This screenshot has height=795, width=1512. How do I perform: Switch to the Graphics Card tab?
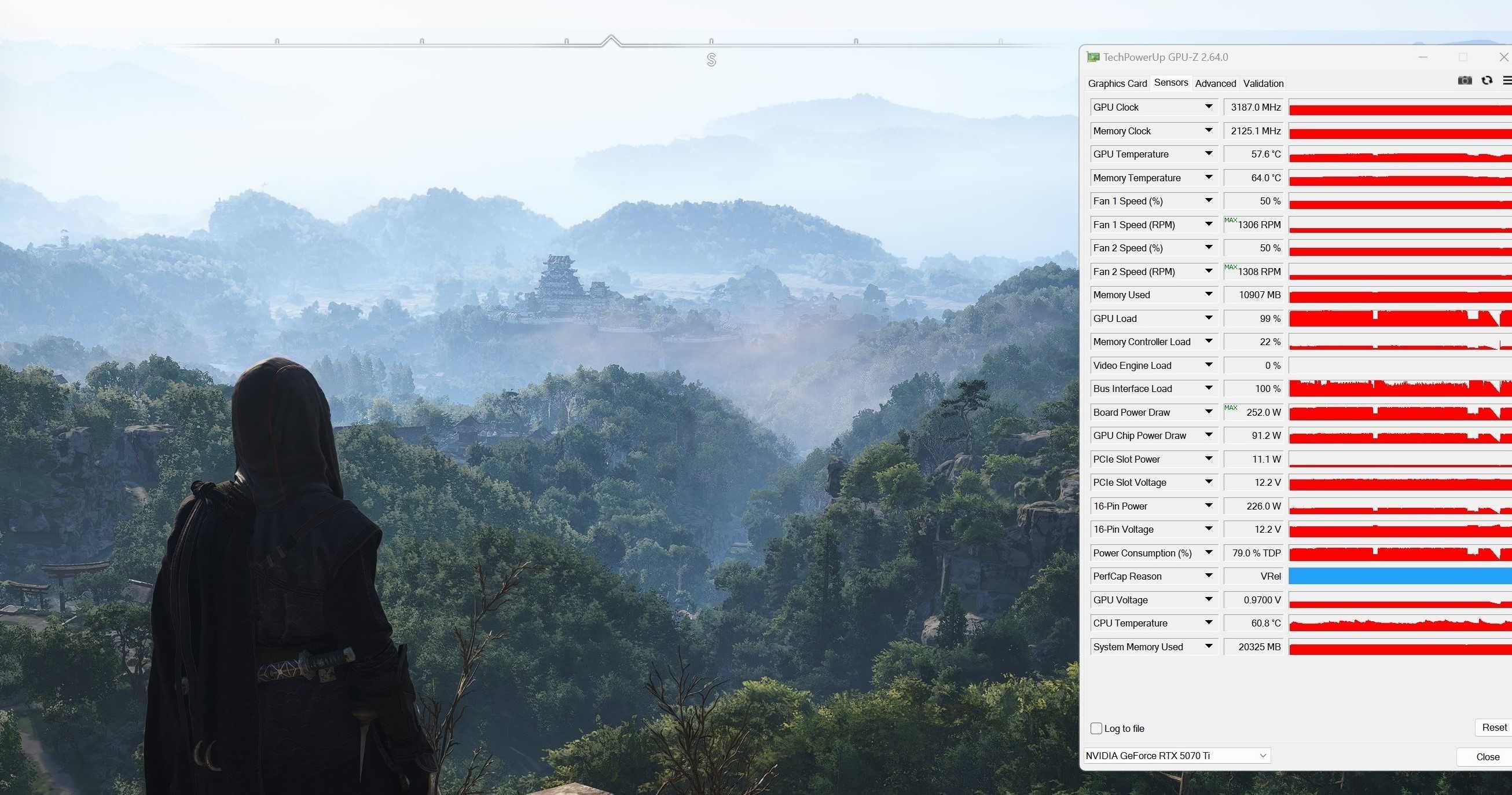[x=1117, y=83]
